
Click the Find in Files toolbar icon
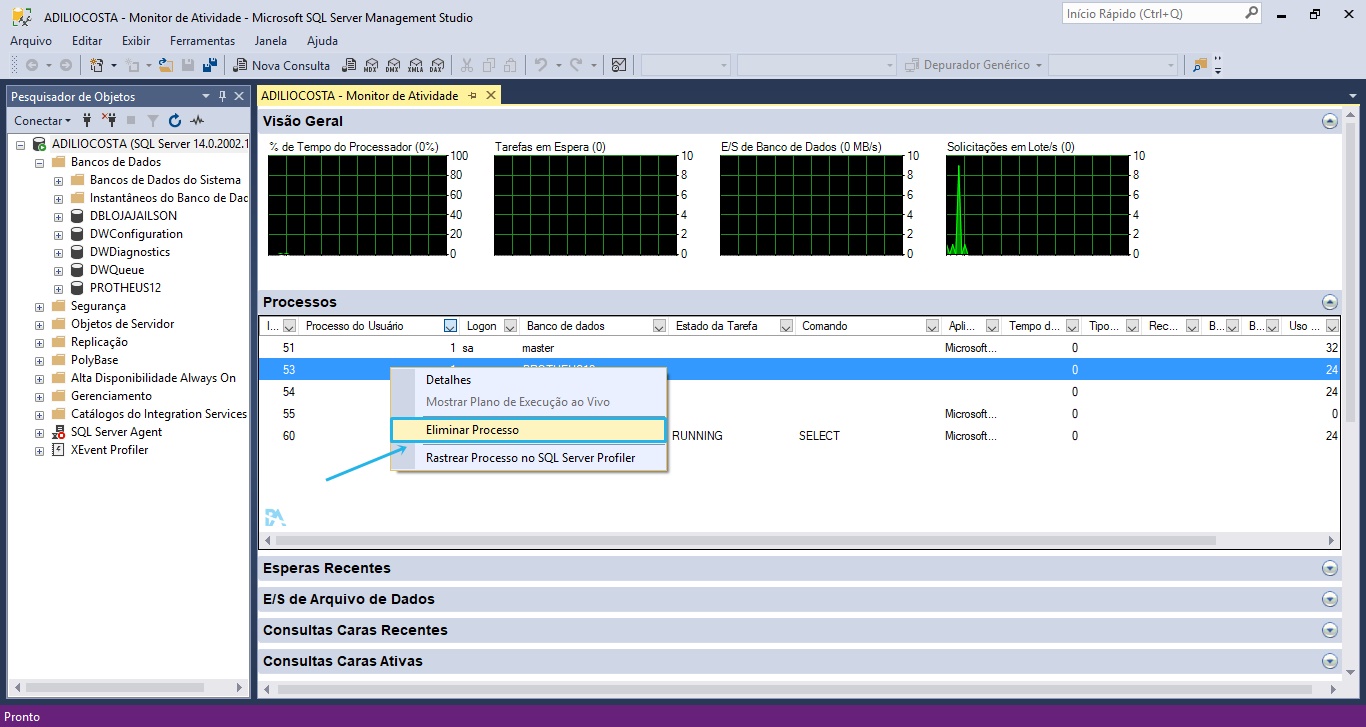(x=1200, y=65)
